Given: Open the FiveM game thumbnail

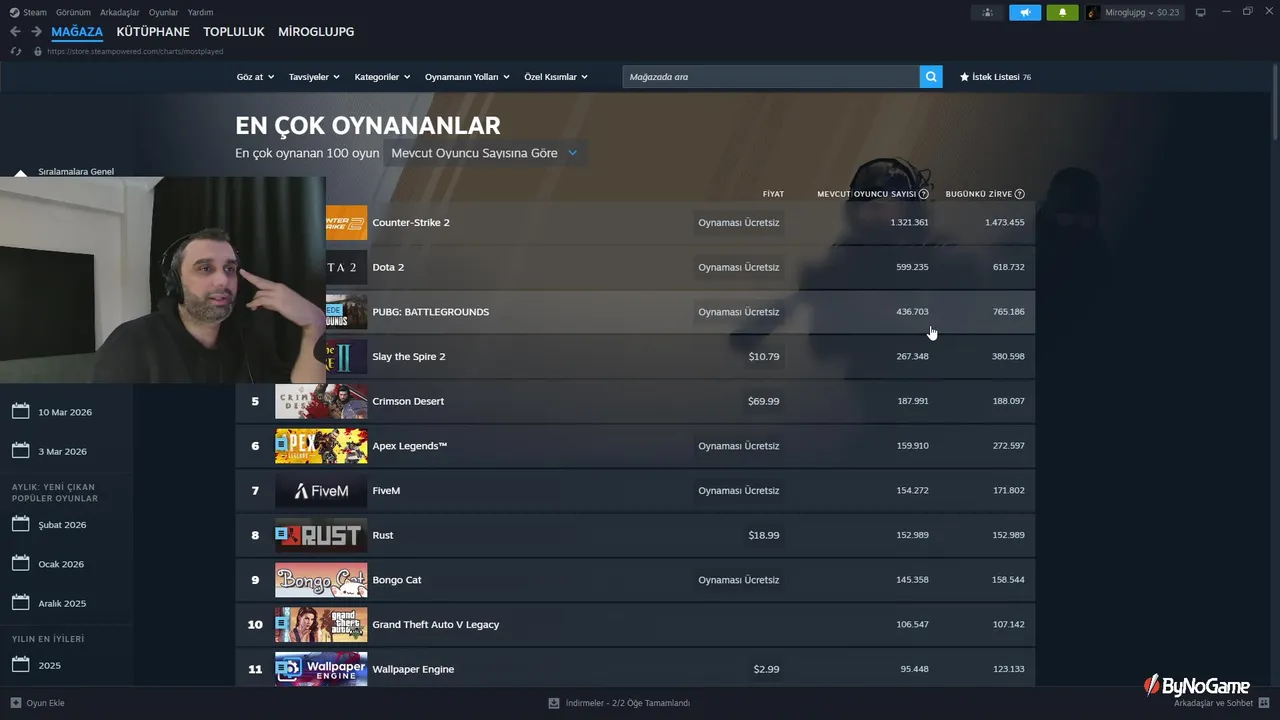Looking at the screenshot, I should point(321,490).
